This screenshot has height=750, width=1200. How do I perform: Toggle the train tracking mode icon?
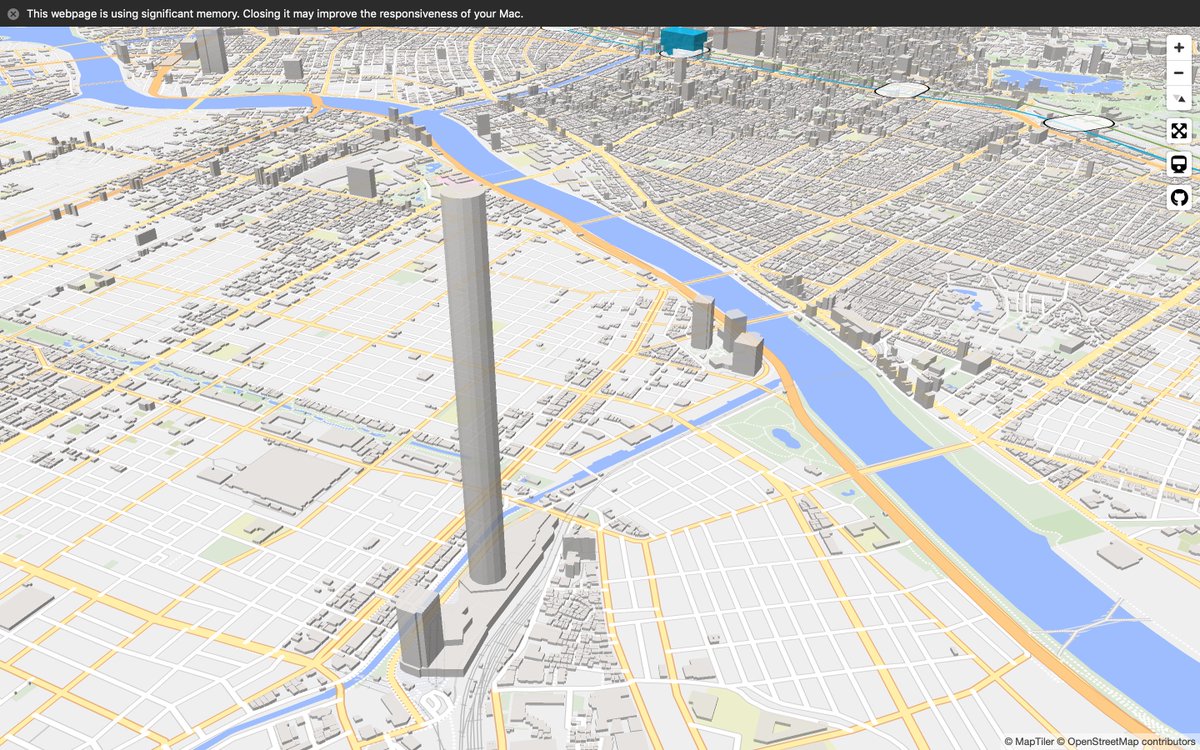coord(1179,164)
